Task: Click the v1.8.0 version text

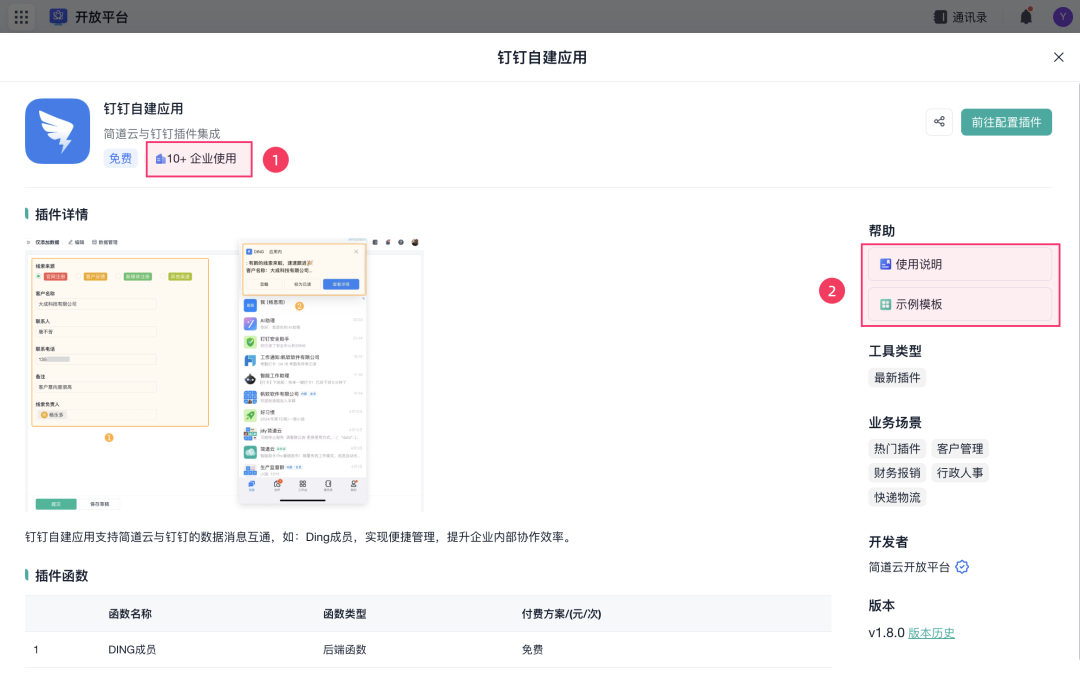Action: (x=886, y=633)
